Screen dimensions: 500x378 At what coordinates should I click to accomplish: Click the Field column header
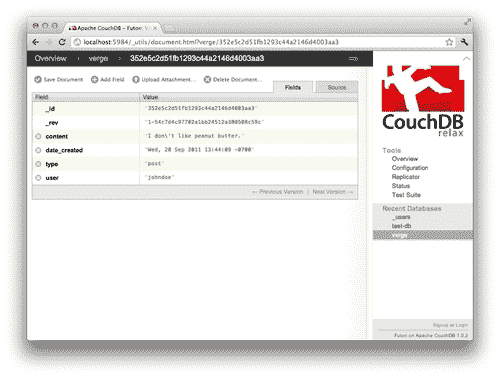pyautogui.click(x=86, y=97)
